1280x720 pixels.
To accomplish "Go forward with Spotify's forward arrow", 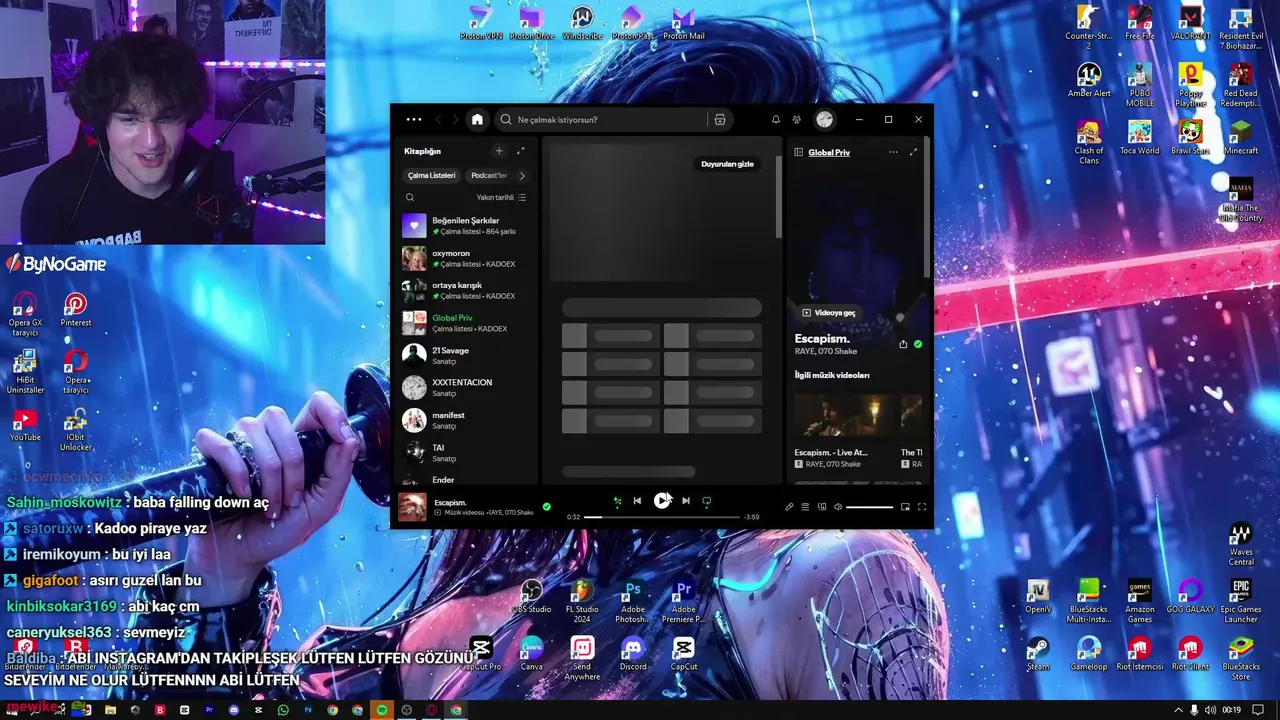I will [x=456, y=120].
